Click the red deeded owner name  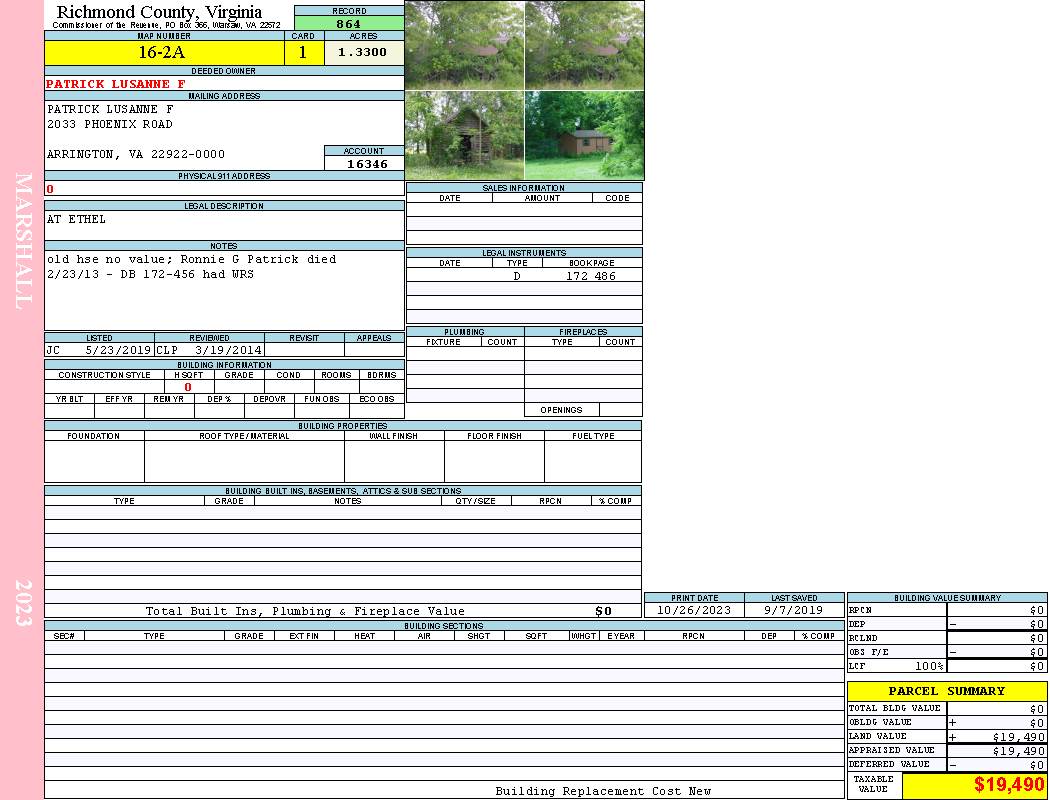pos(116,84)
